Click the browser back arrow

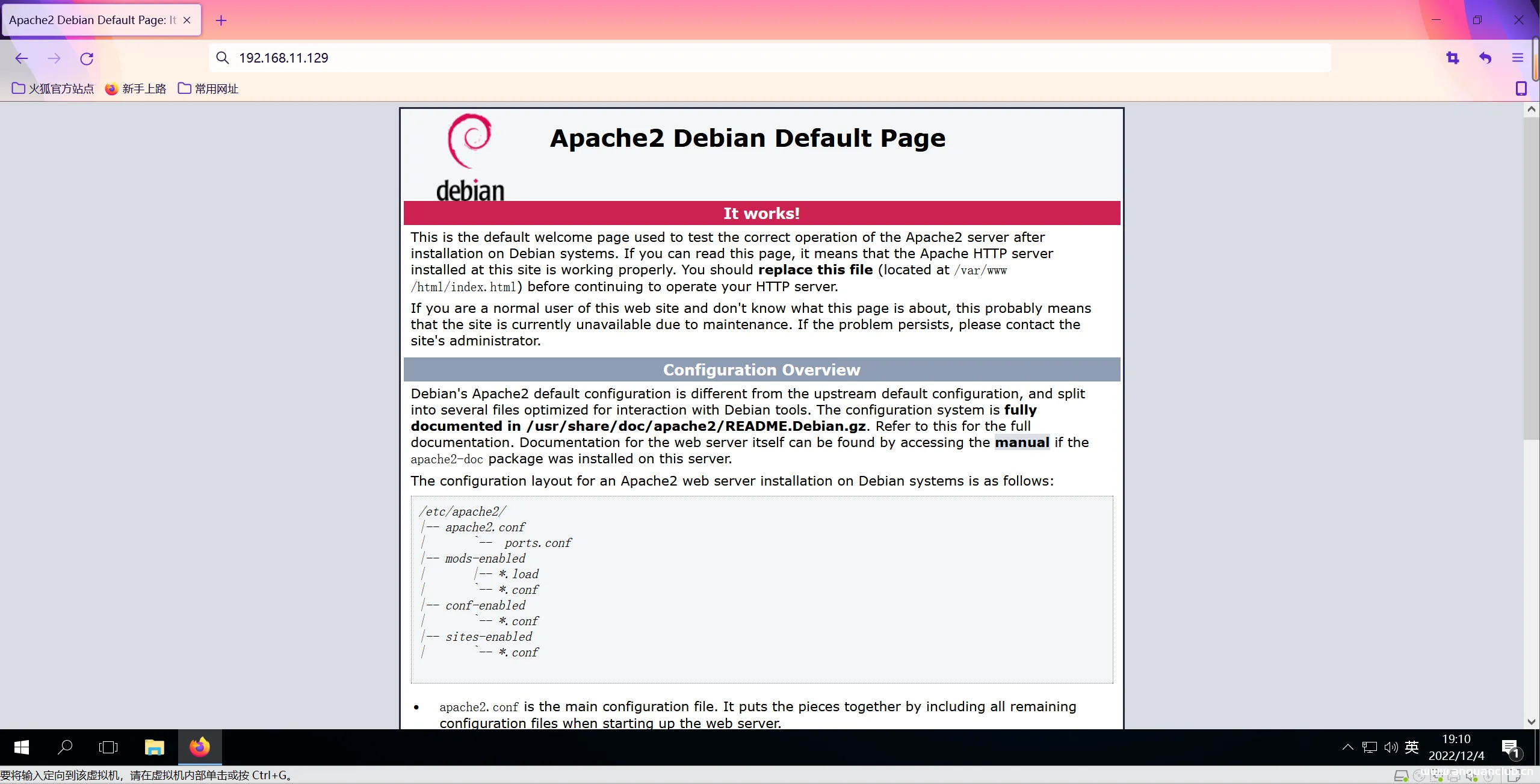point(22,58)
